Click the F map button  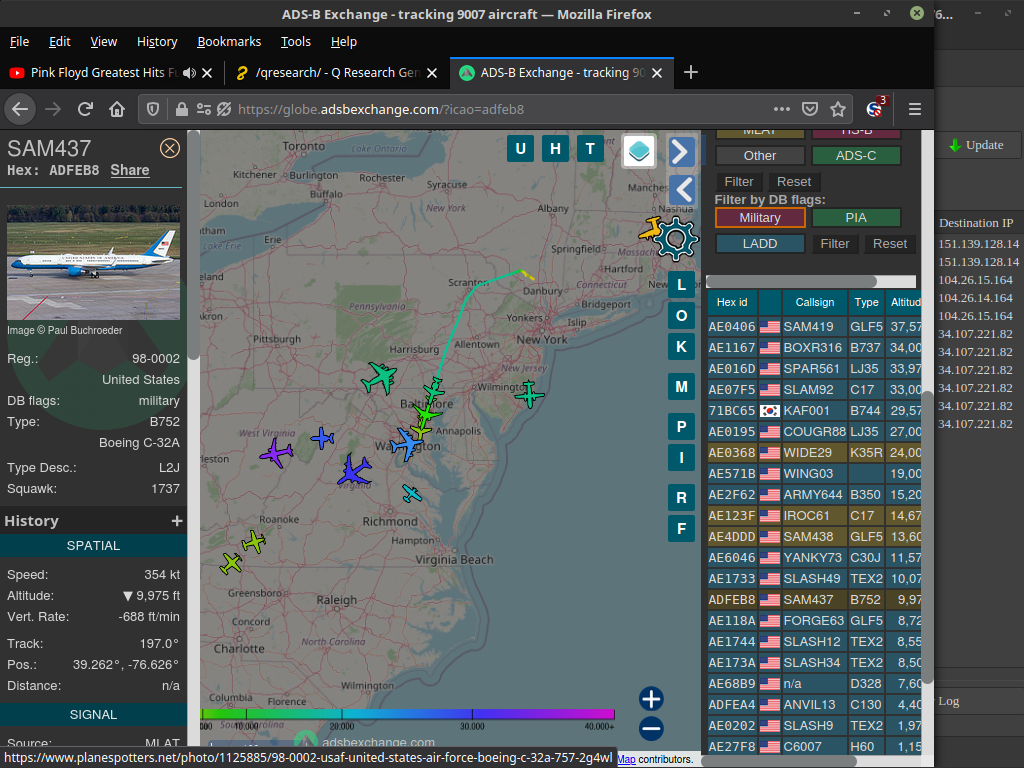tap(681, 528)
